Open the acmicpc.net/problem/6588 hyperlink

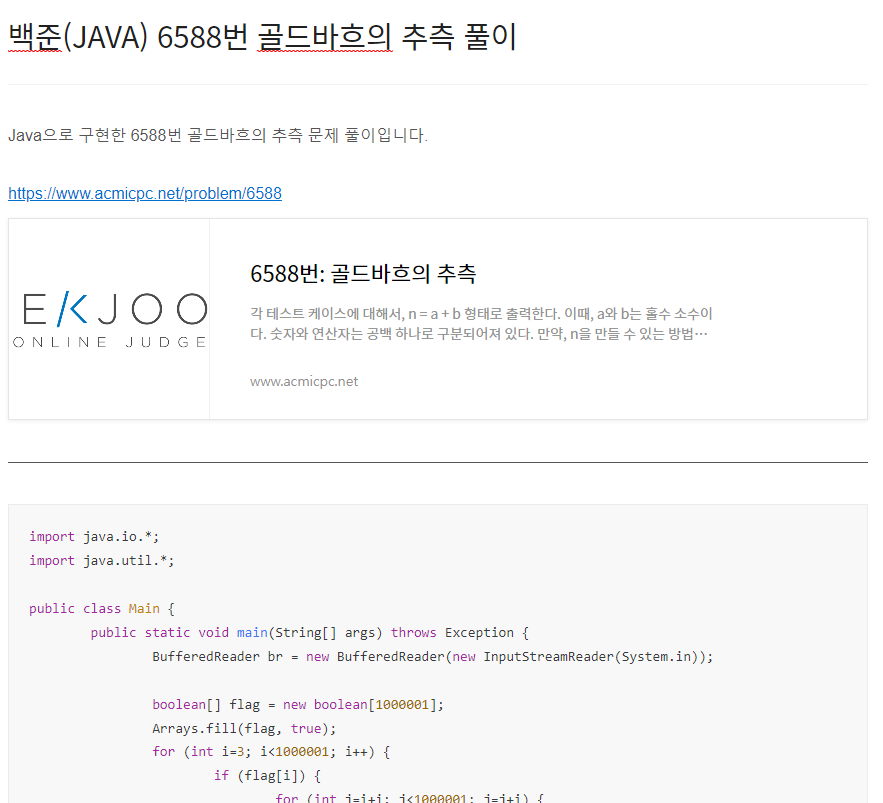[145, 193]
